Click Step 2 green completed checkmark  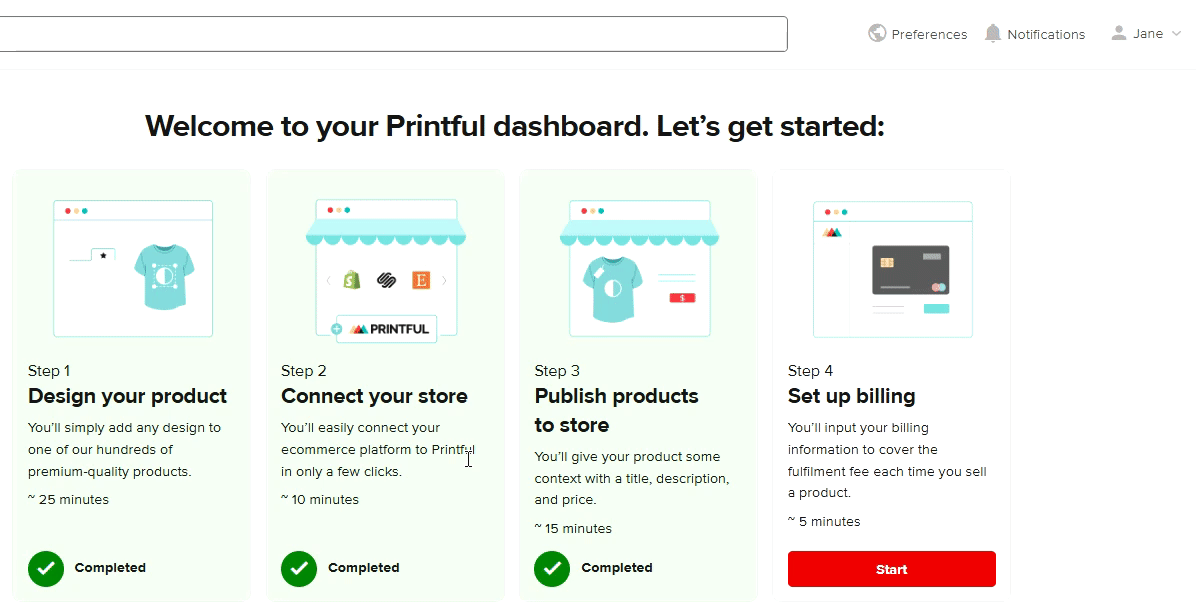(x=299, y=569)
